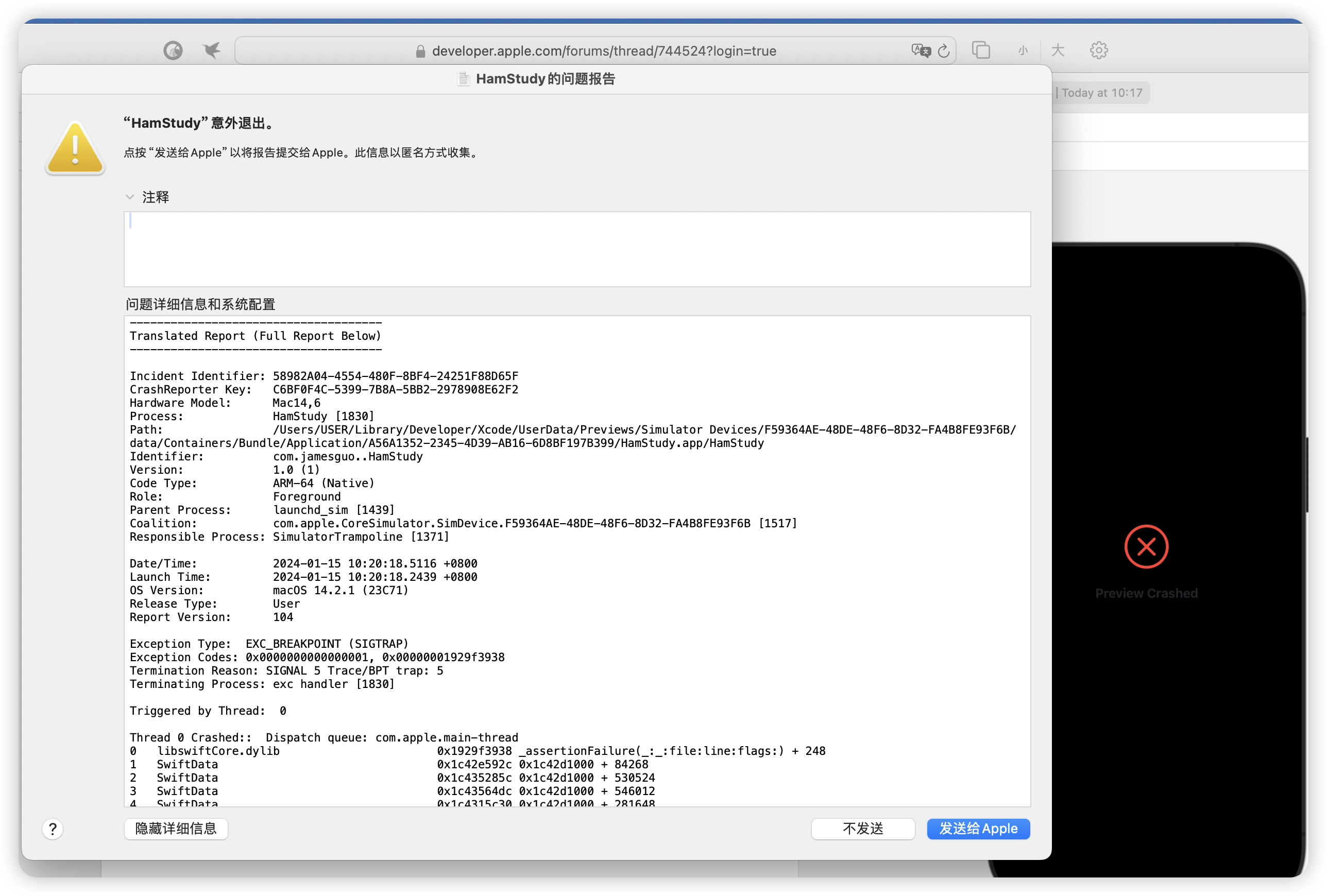Screen dimensions: 1327x896
Task: Click the bird extension icon in toolbar
Action: click(211, 50)
